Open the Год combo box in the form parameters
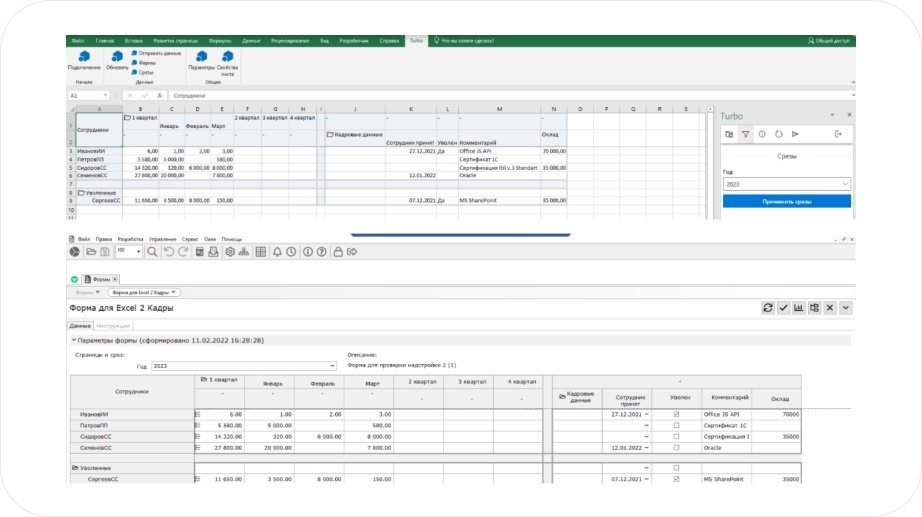The height and width of the screenshot is (517, 922). (x=243, y=366)
